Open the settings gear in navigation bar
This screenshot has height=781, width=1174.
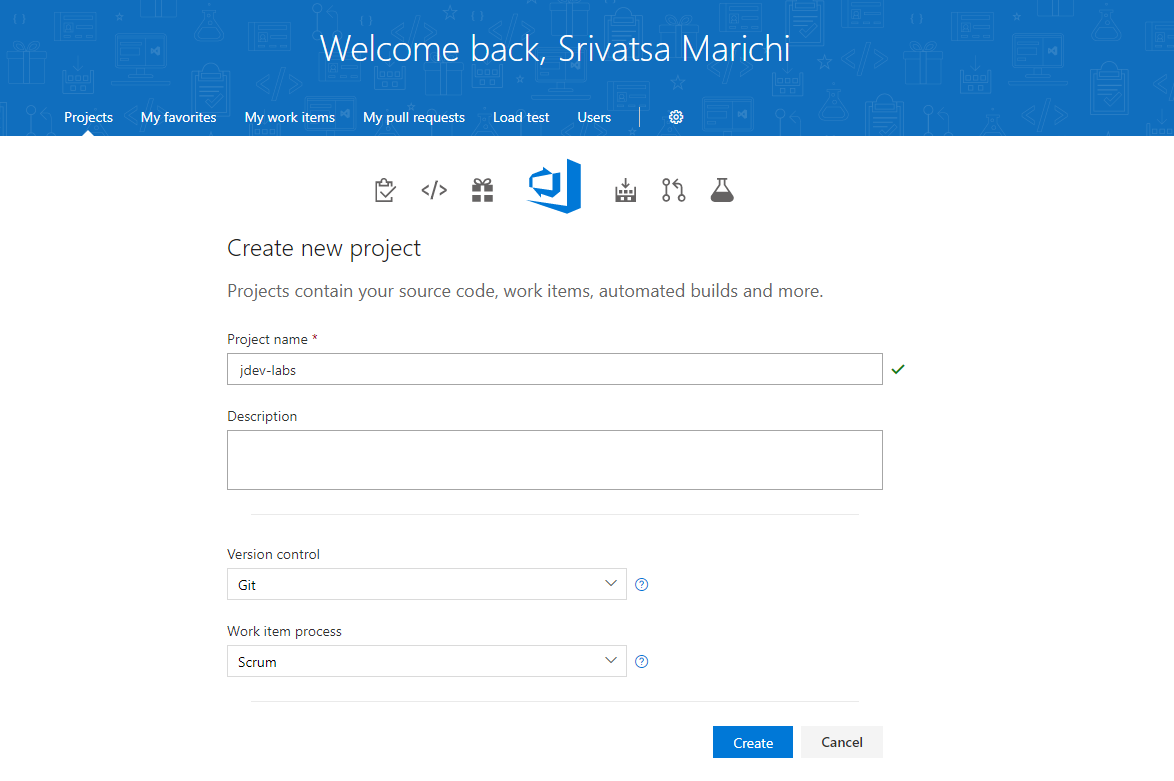tap(676, 117)
